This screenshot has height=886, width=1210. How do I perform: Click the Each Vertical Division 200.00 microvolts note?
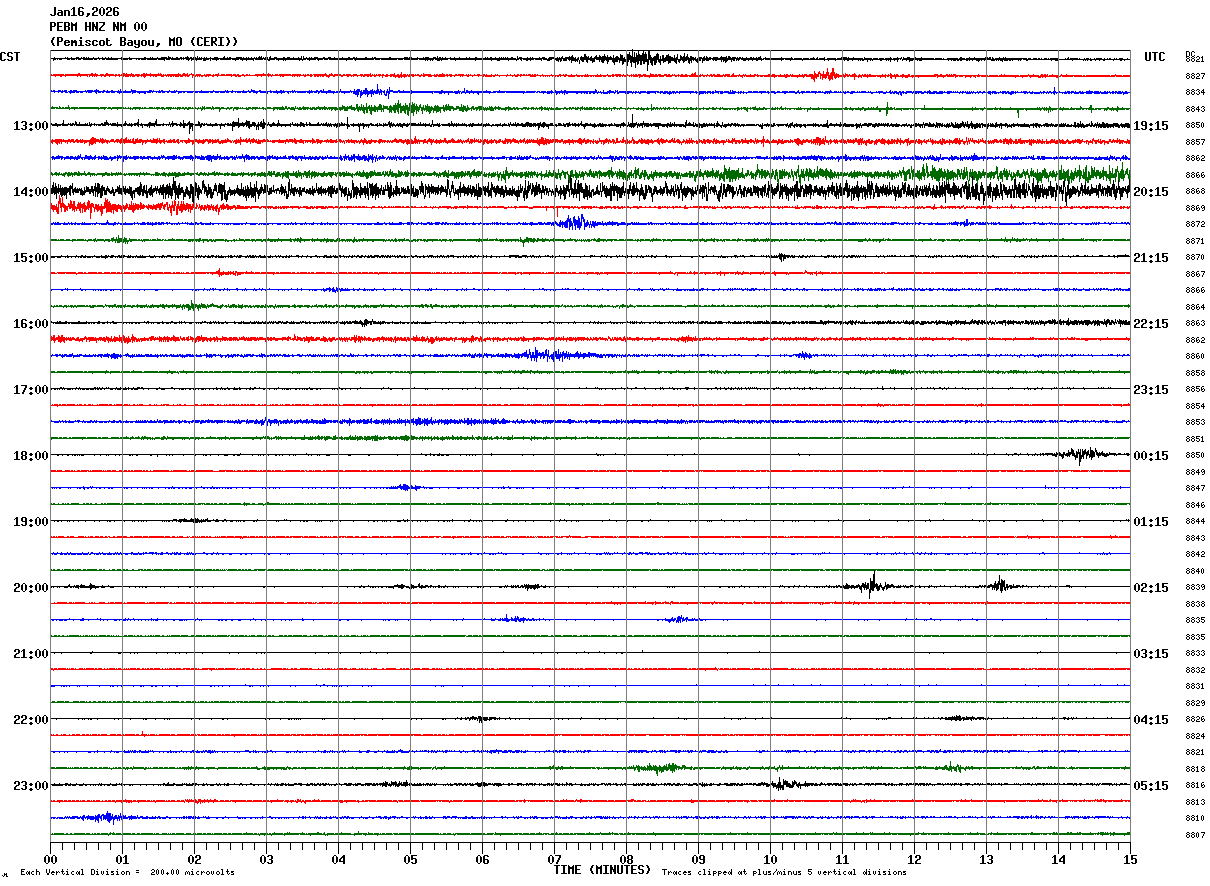coord(127,873)
